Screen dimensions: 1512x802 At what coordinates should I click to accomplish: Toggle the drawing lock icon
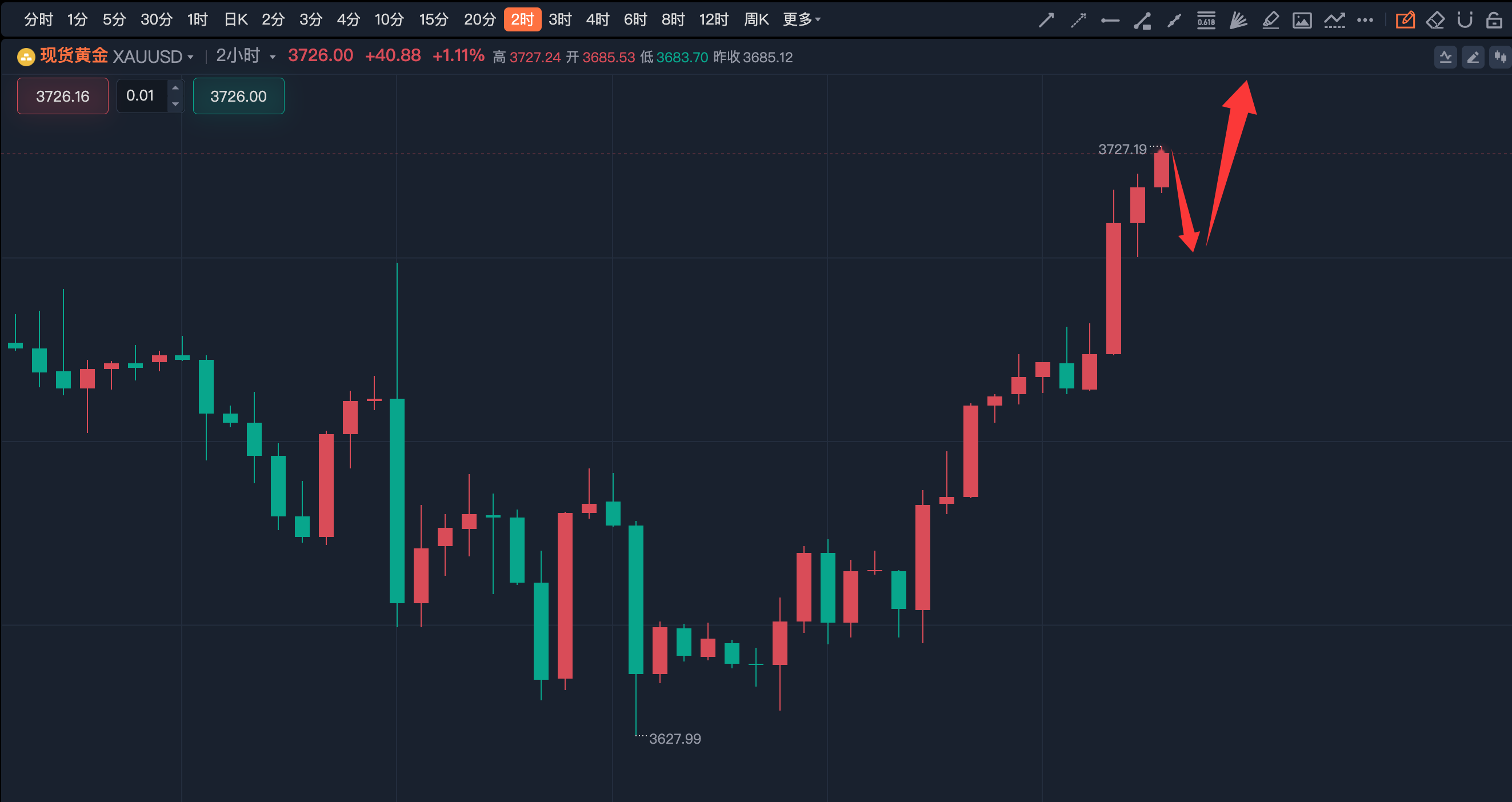tap(1494, 21)
